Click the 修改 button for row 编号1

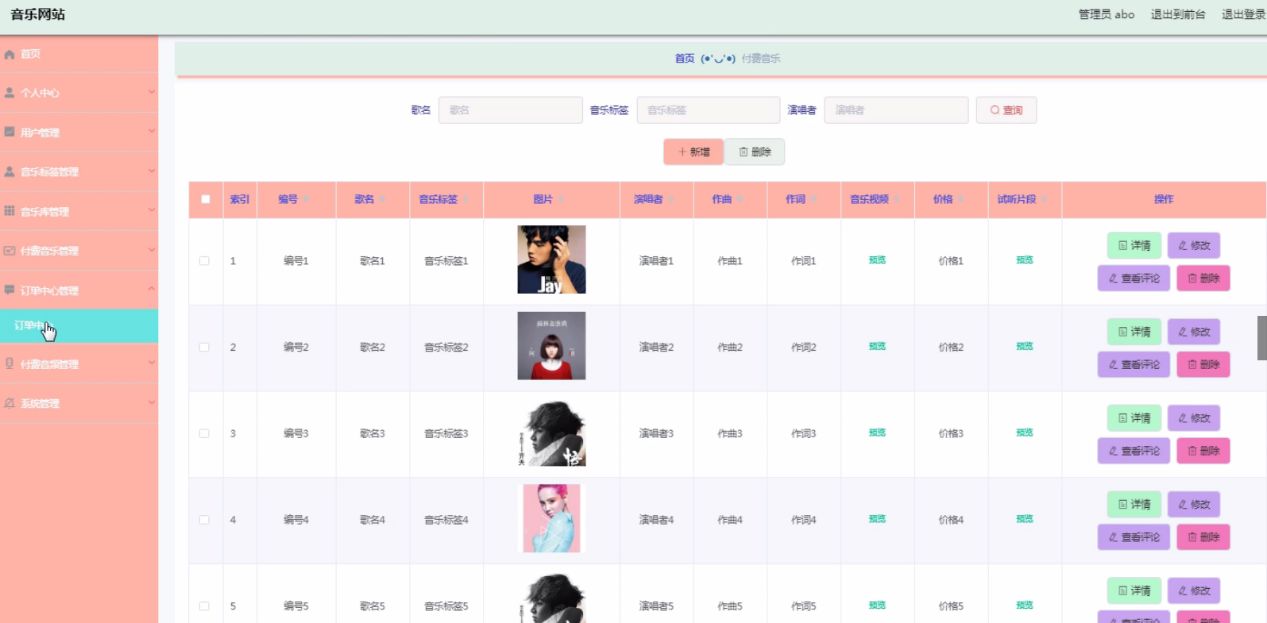coord(1194,245)
